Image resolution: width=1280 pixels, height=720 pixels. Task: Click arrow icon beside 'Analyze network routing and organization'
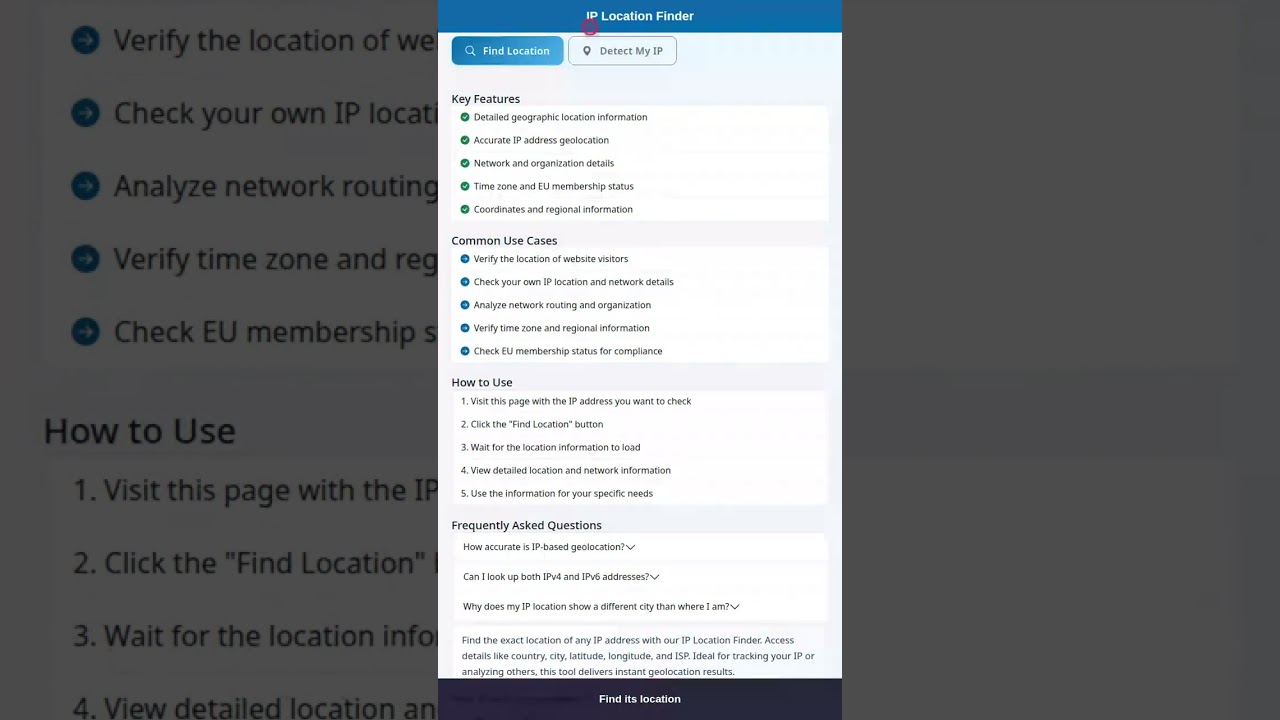[465, 305]
